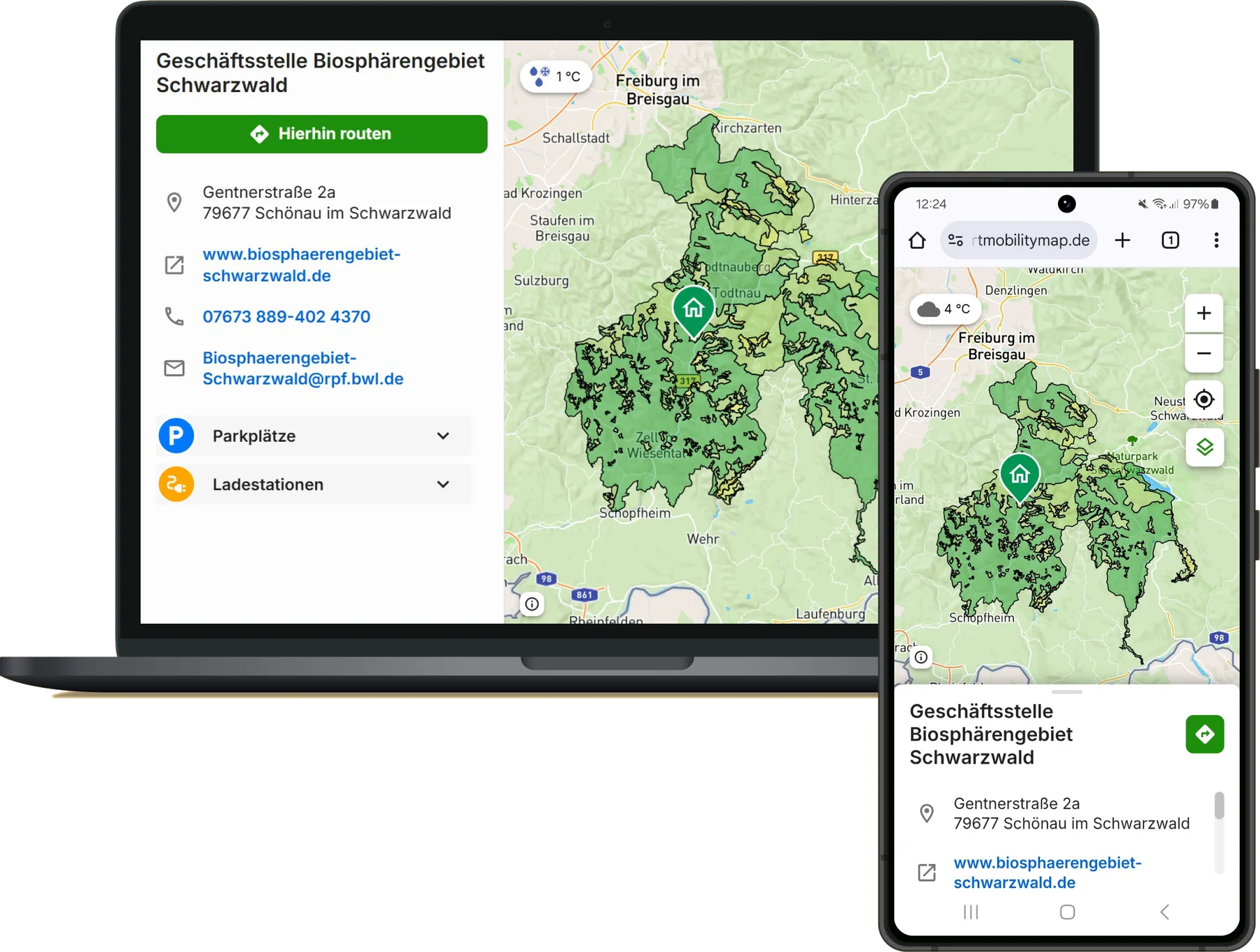Select the green house map marker on laptop

(693, 312)
